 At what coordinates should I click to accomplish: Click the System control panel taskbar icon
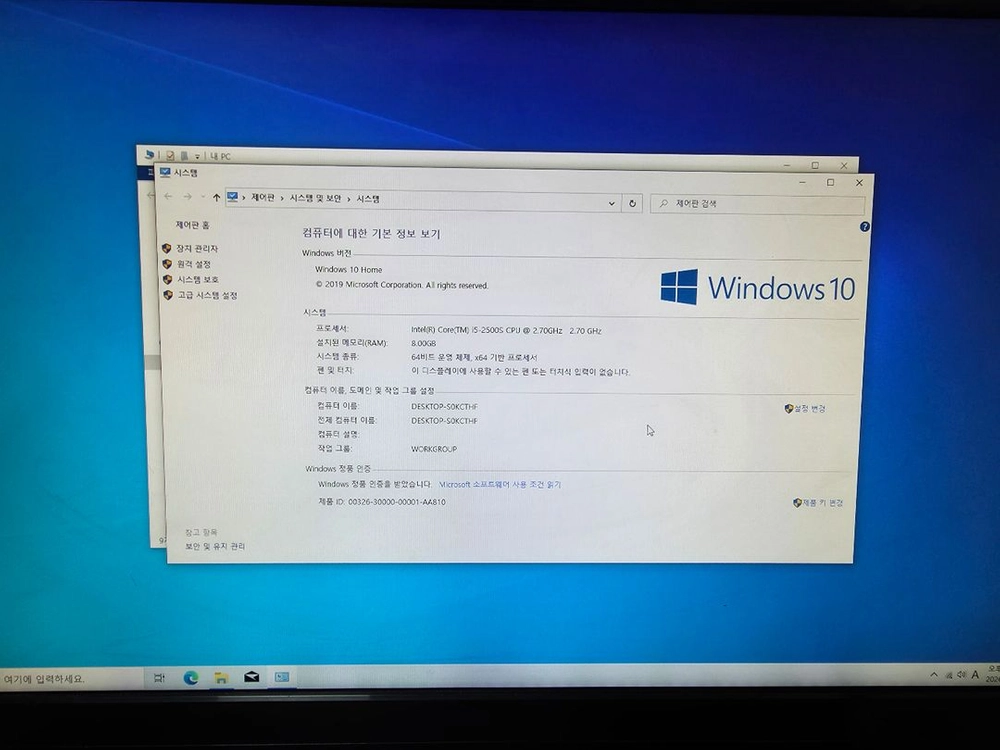point(282,677)
